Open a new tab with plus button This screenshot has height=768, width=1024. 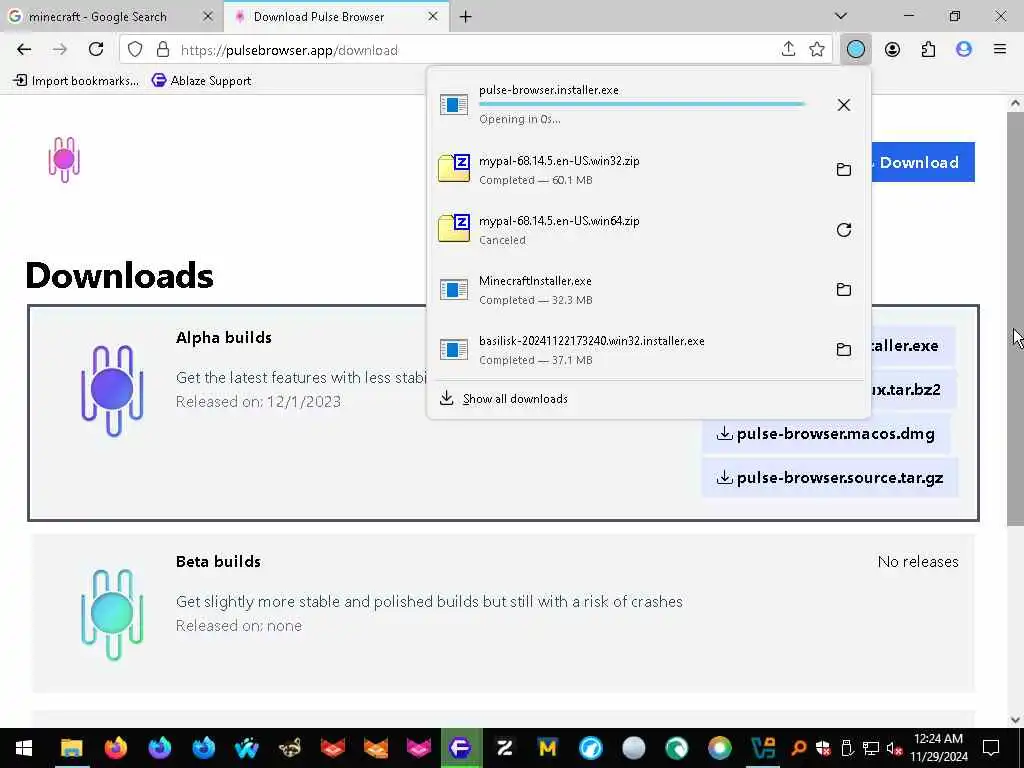click(x=466, y=17)
